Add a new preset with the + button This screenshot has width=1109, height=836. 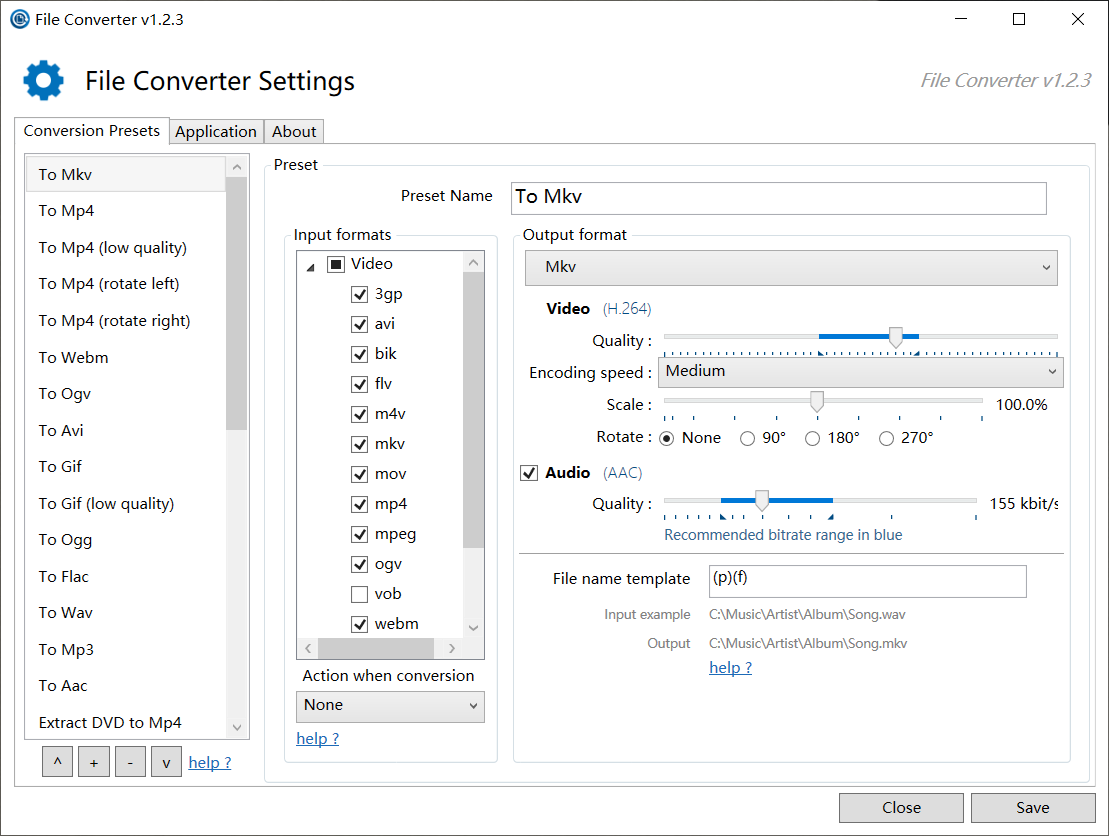(93, 761)
